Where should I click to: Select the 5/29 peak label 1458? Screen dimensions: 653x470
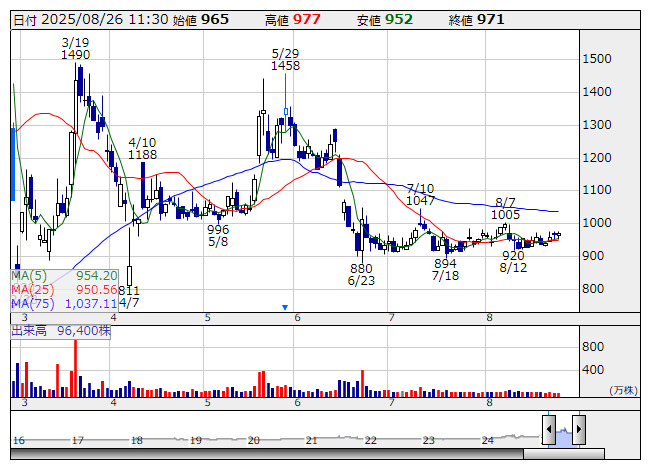pyautogui.click(x=285, y=65)
